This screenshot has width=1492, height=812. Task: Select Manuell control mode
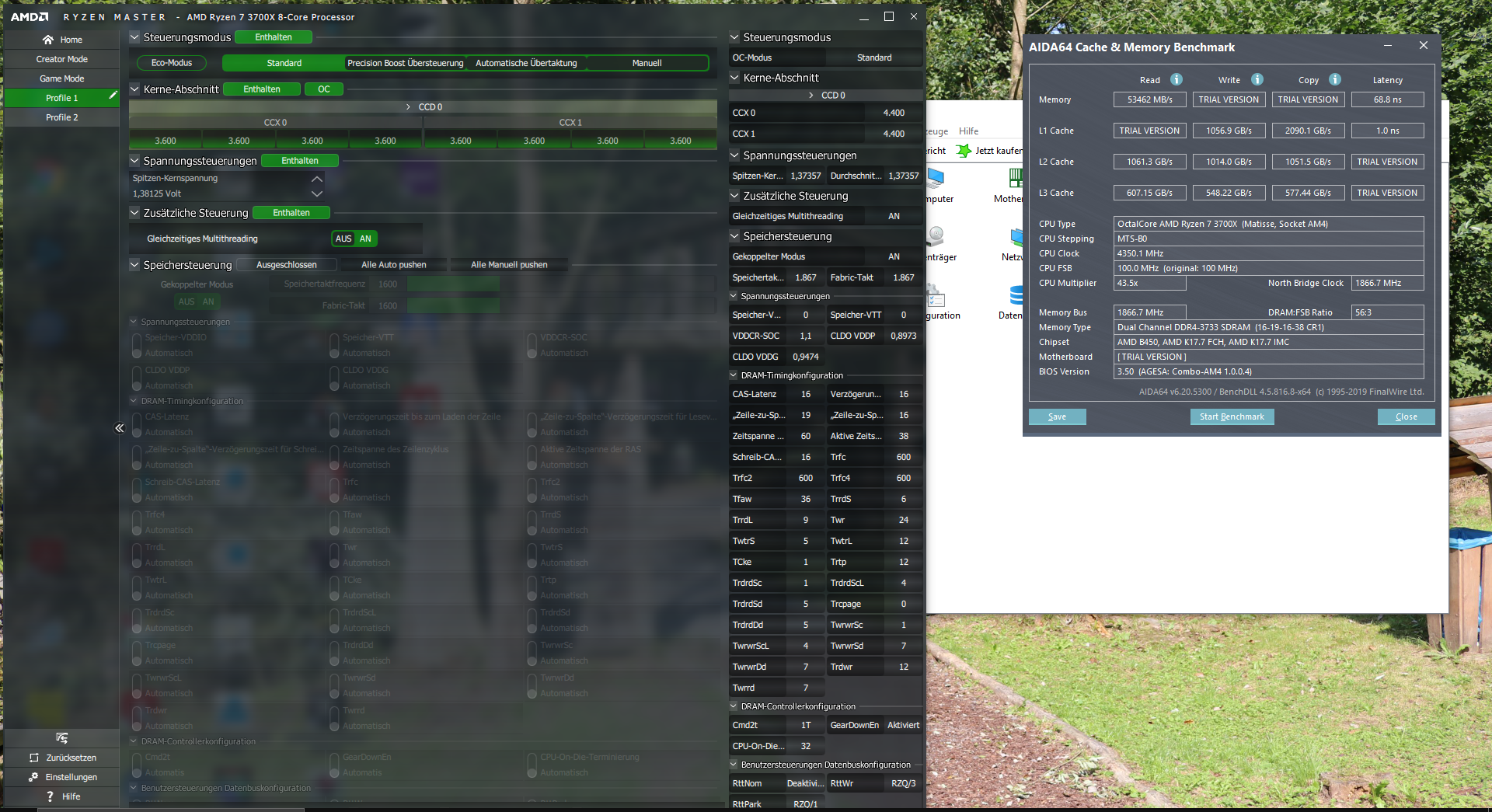[647, 63]
